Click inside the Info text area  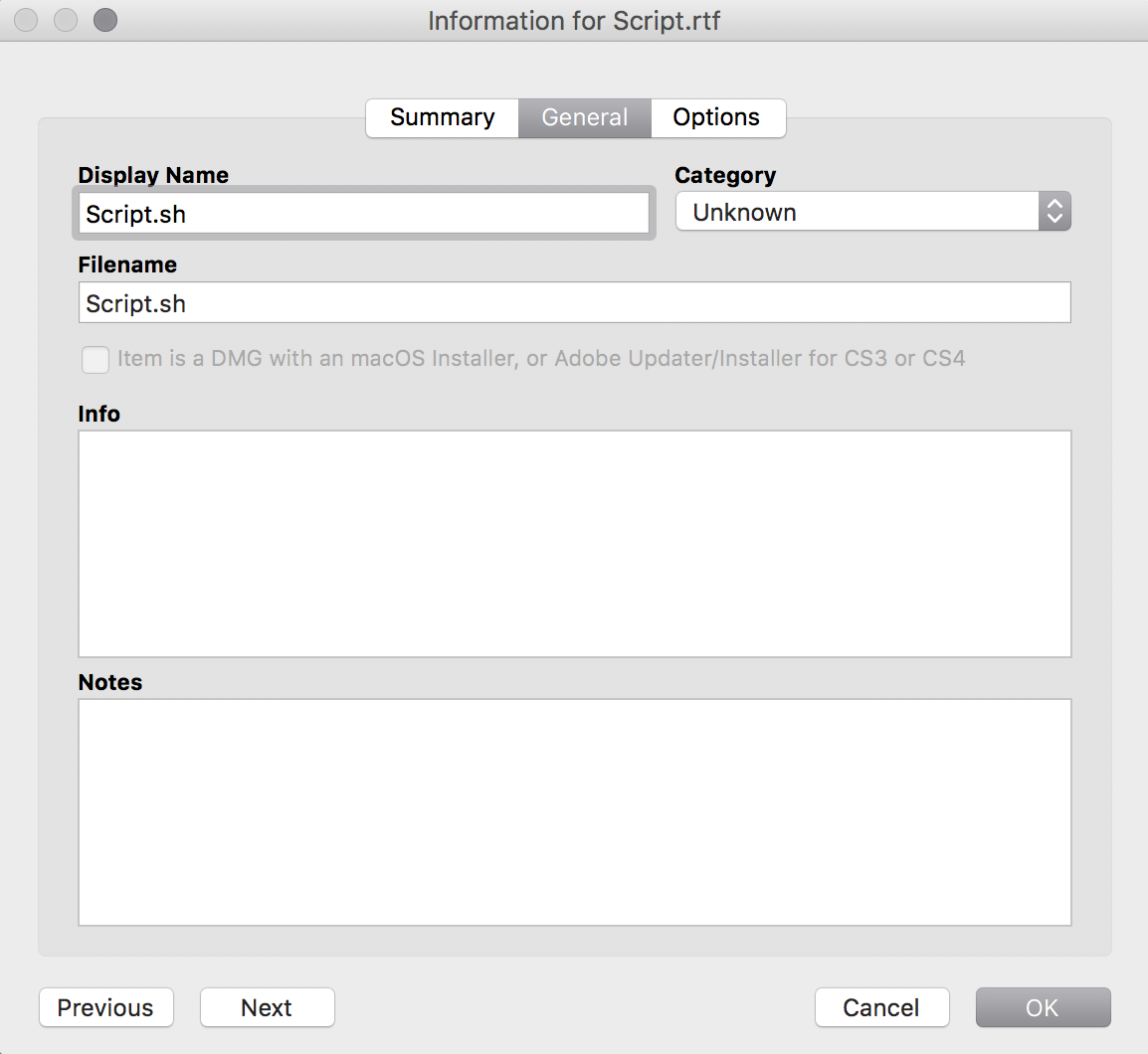[575, 544]
